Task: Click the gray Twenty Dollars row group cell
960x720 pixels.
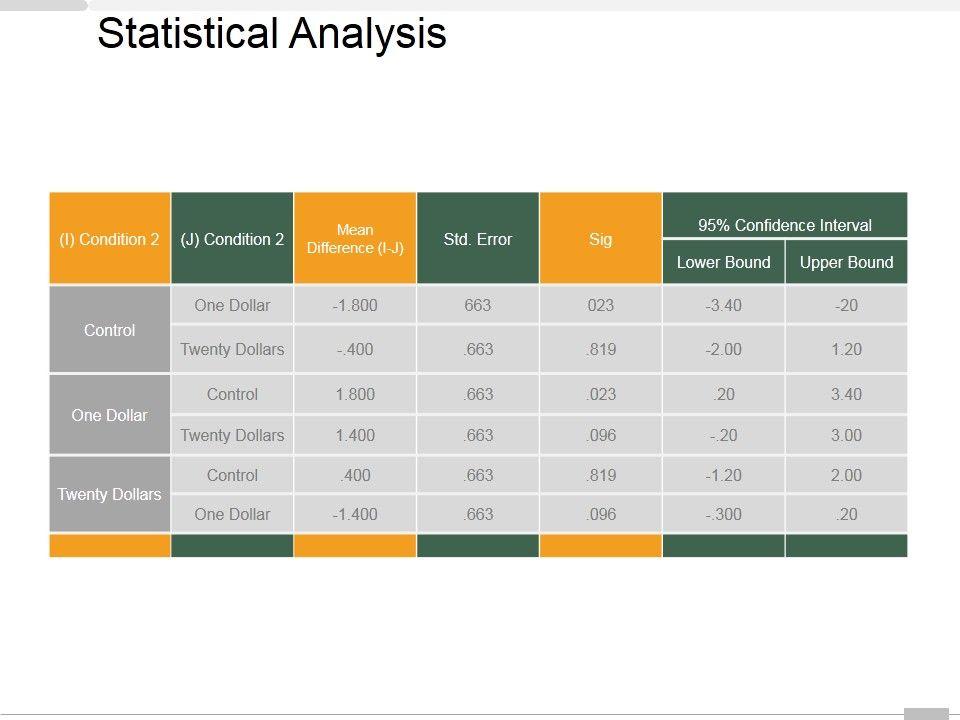Action: [110, 494]
